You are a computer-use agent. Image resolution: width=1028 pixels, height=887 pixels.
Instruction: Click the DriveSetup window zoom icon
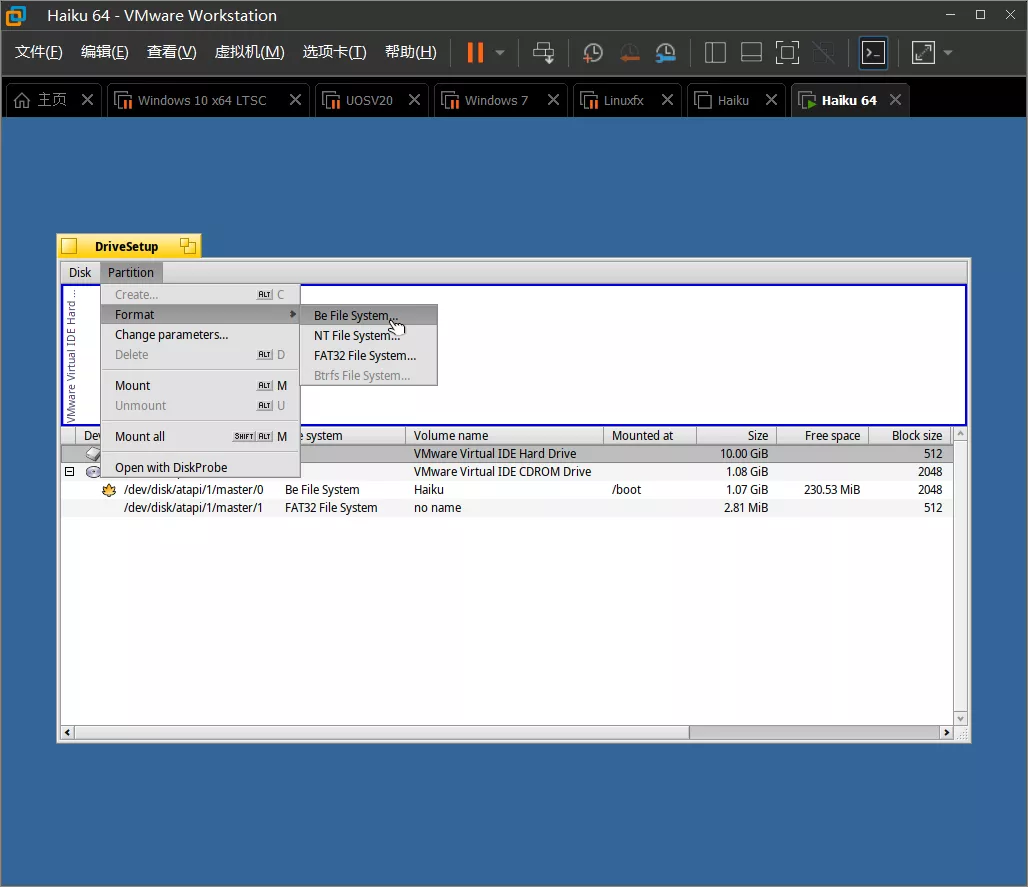(187, 246)
